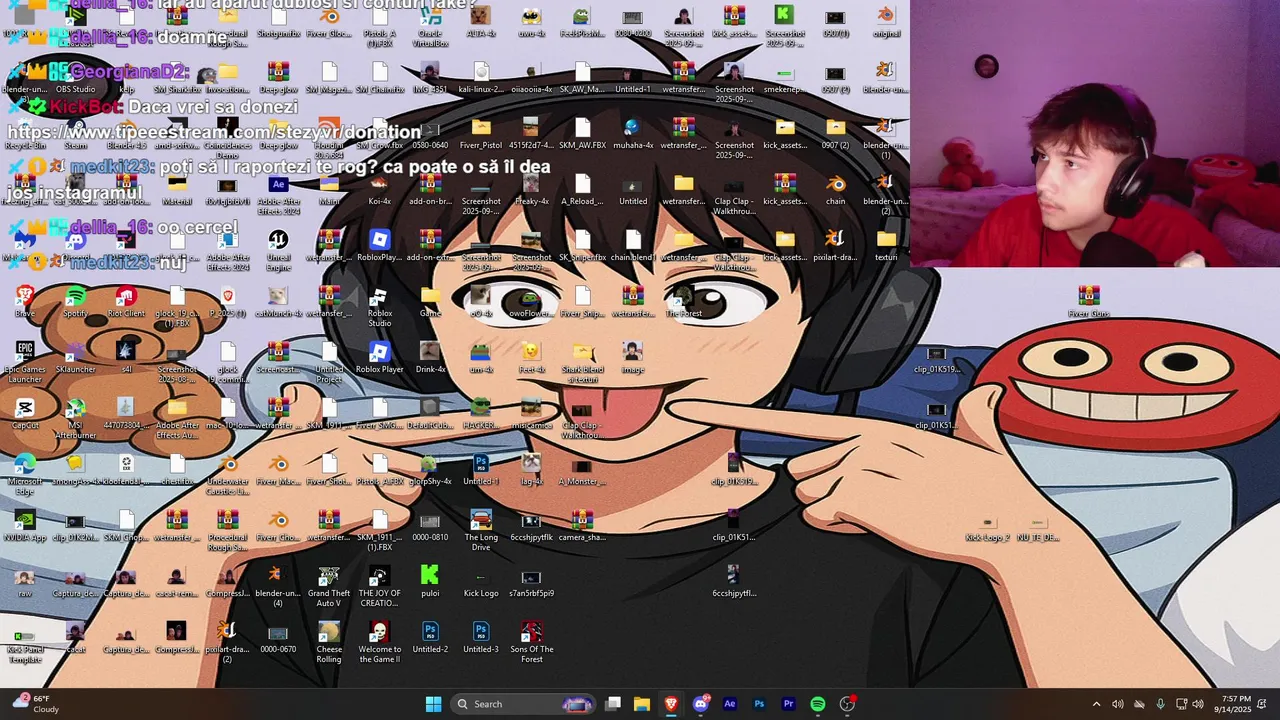
Task: Select the Fiverr Guns archive icon
Action: (1089, 301)
